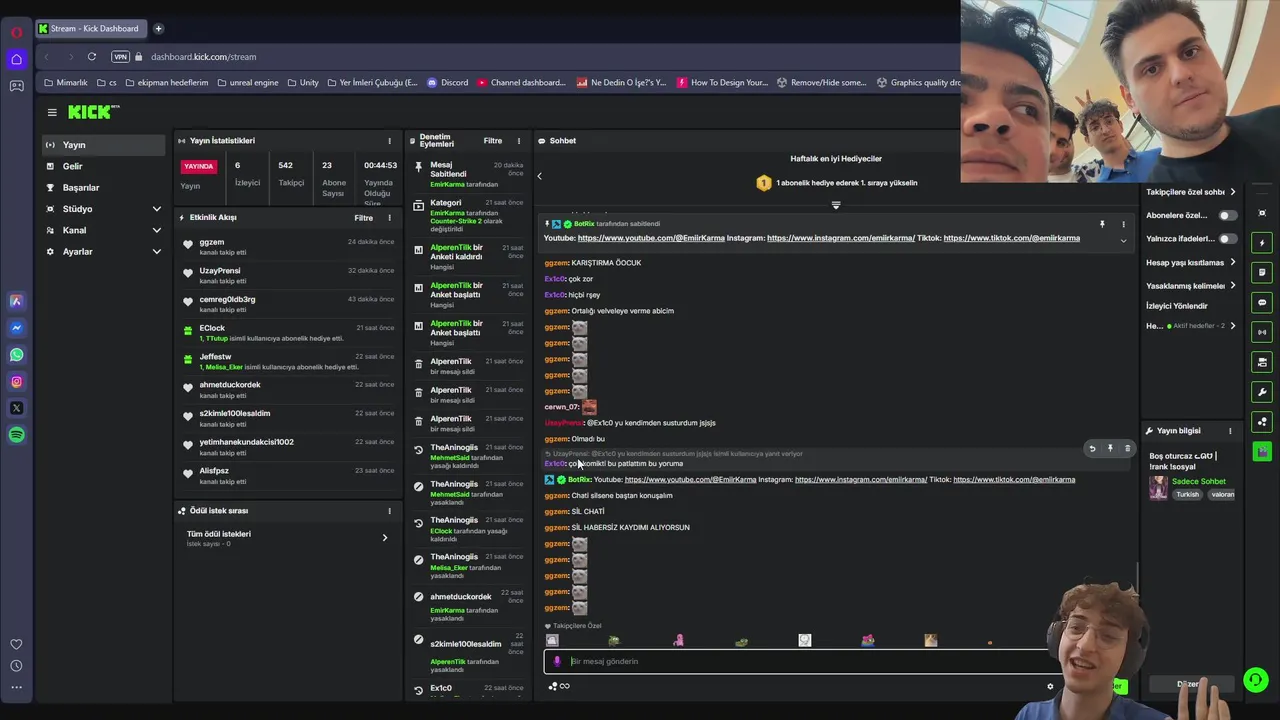Open Hesap yaşı kısıtlaması settings

click(1190, 263)
